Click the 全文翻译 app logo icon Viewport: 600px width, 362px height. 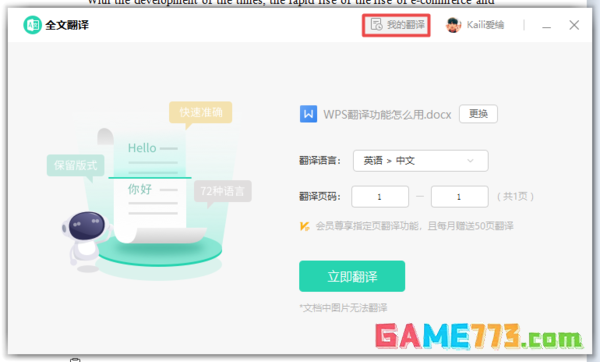point(33,25)
